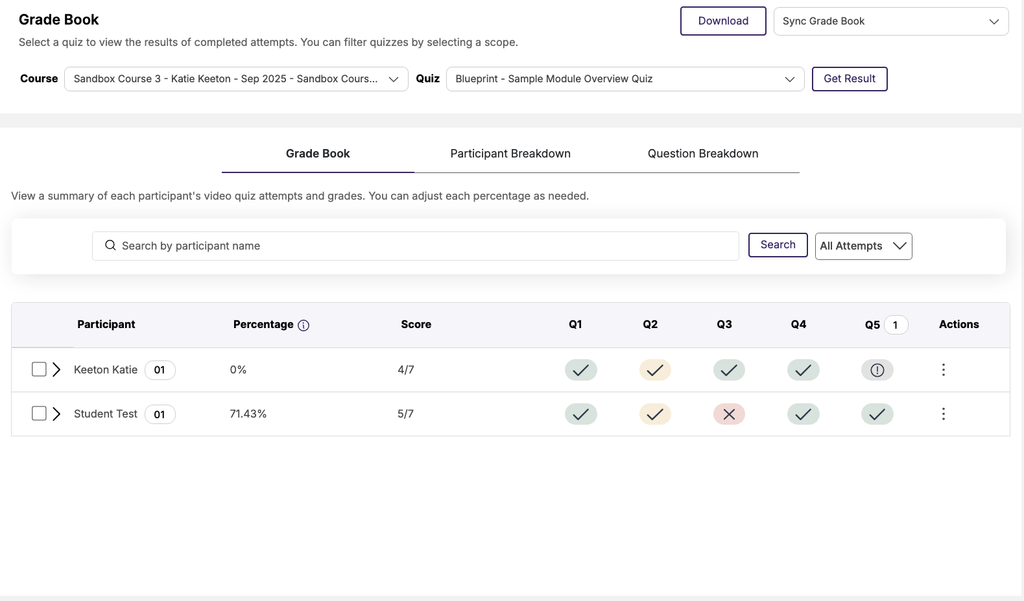Click the Actions column header
Screen dimensions: 1024x601
(959, 325)
